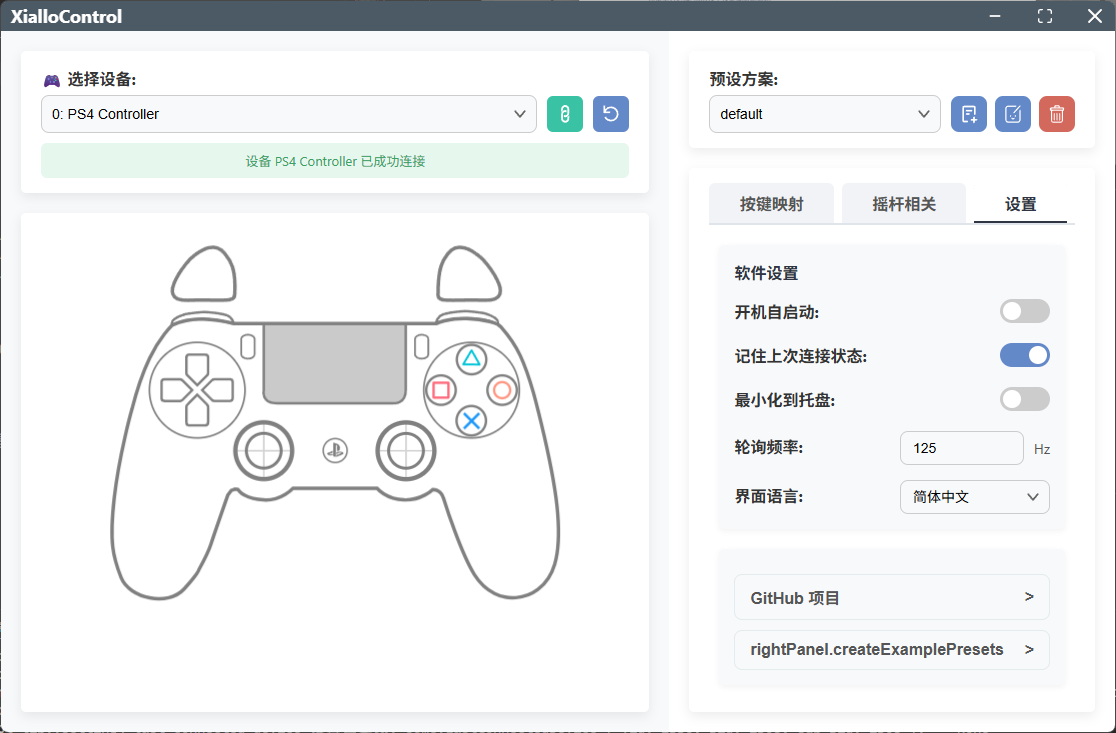Open the 界面语言 dropdown showing 简体中文
Image resolution: width=1116 pixels, height=733 pixels.
[974, 497]
